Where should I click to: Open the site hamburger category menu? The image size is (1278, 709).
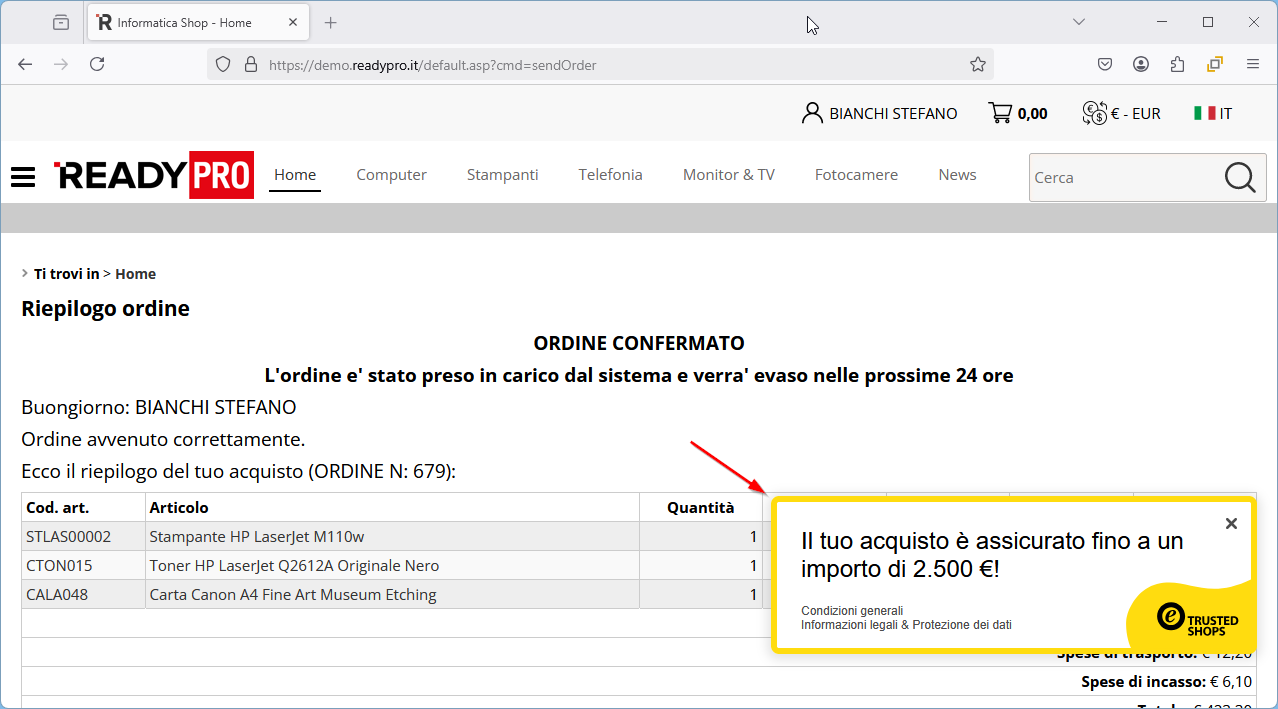click(23, 177)
